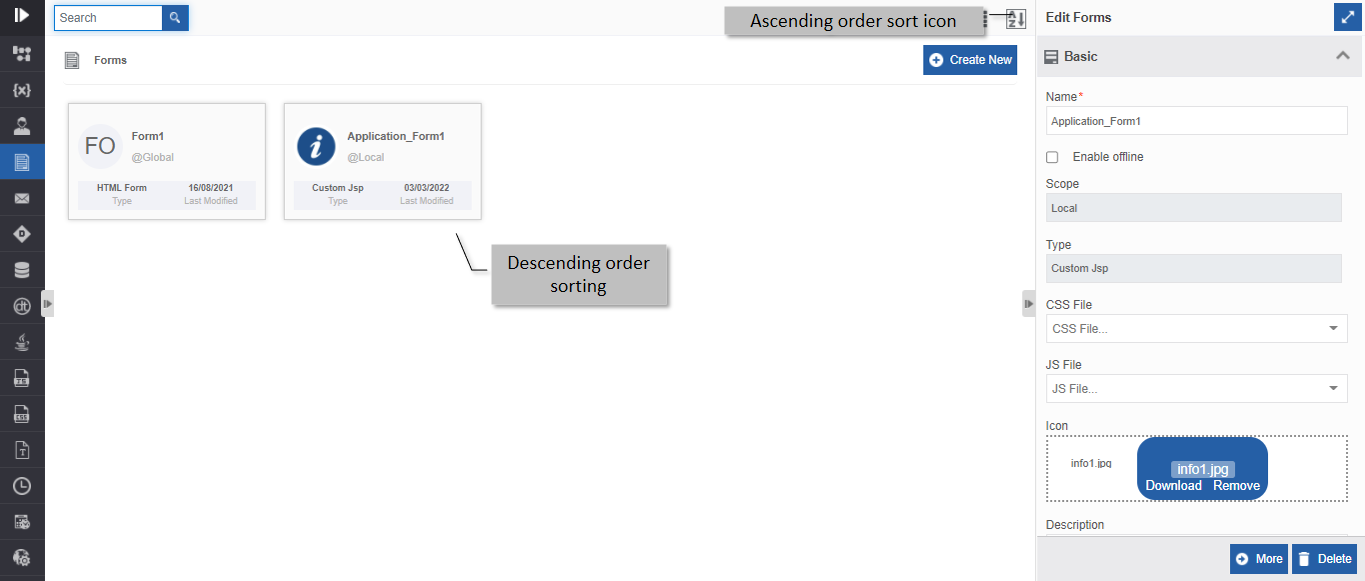Image resolution: width=1365 pixels, height=581 pixels.
Task: Click the read-only Scope field
Action: pyautogui.click(x=1193, y=208)
